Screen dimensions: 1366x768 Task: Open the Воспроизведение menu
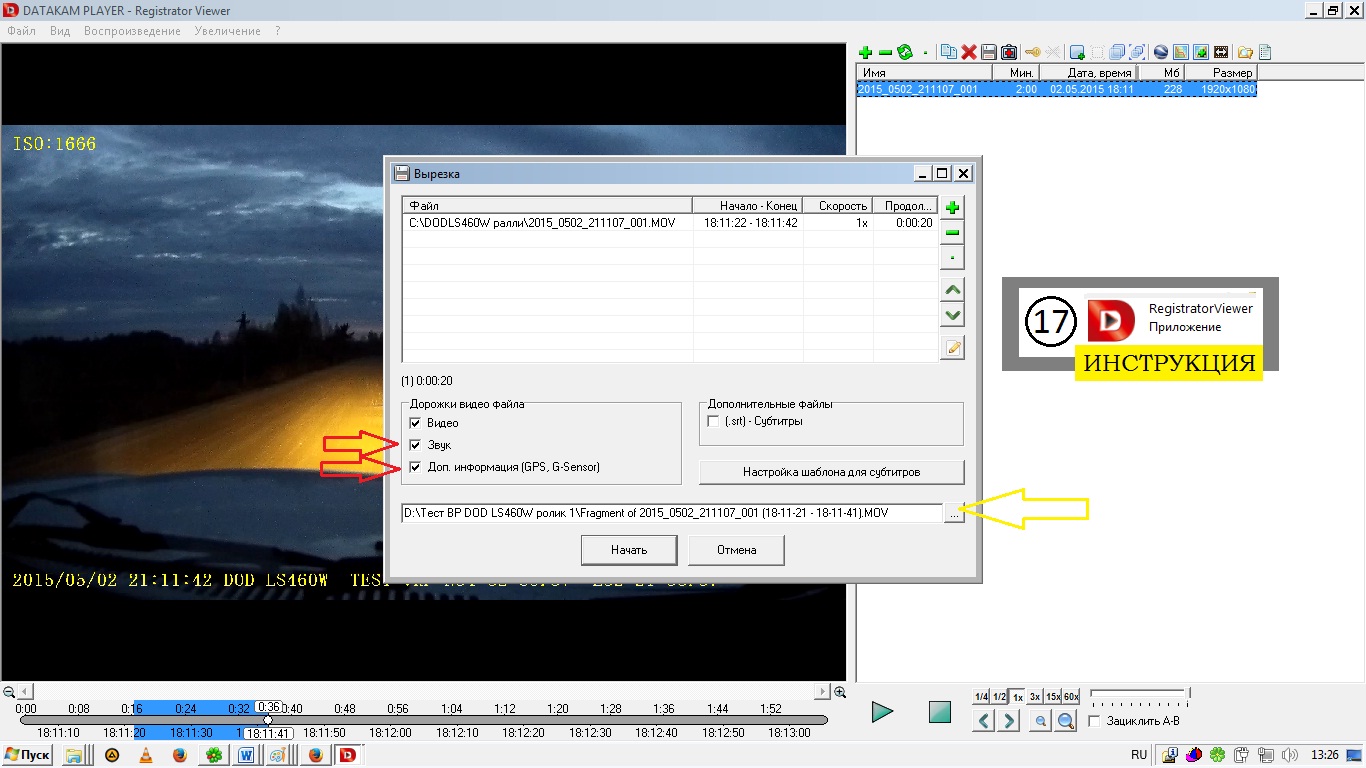tap(132, 31)
